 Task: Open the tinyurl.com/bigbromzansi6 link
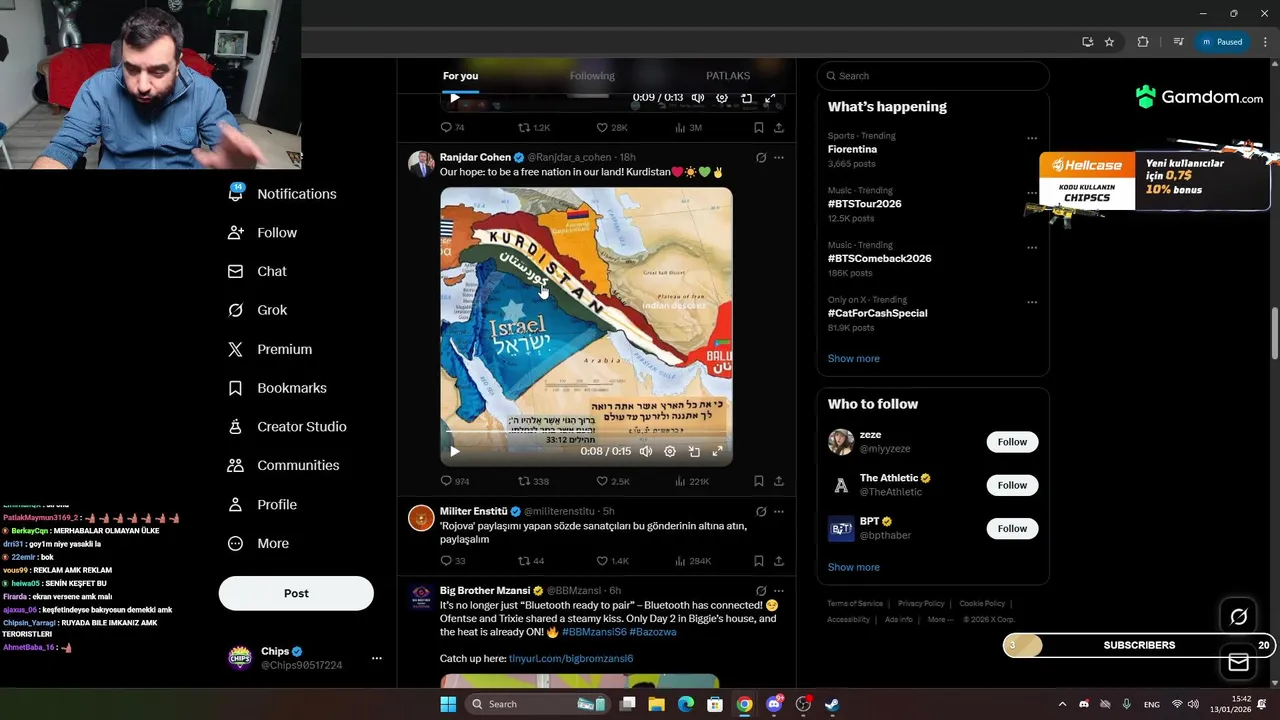pos(571,658)
